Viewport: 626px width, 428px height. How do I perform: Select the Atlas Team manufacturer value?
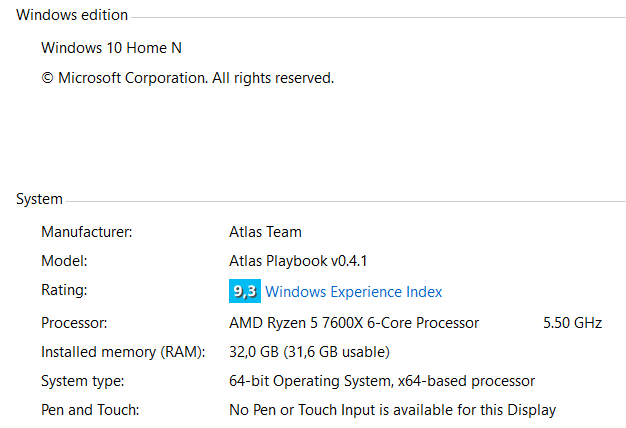(x=265, y=232)
